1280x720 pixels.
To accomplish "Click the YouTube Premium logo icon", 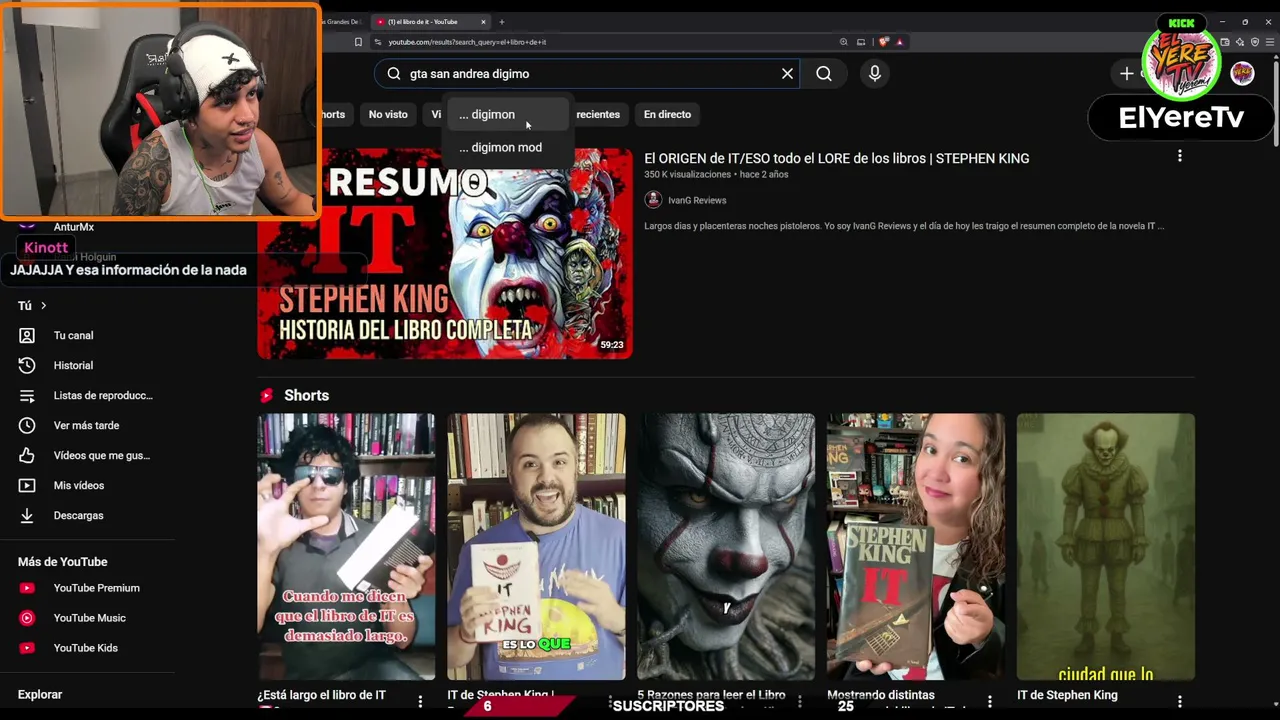I will (x=27, y=588).
